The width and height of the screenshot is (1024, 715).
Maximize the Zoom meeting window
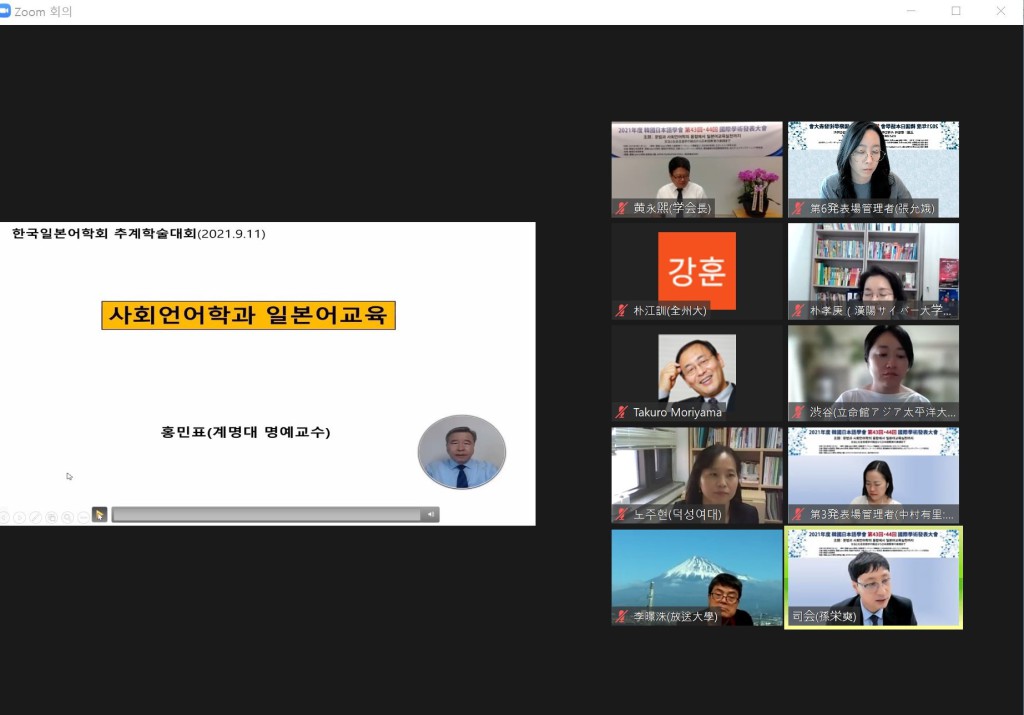[956, 11]
